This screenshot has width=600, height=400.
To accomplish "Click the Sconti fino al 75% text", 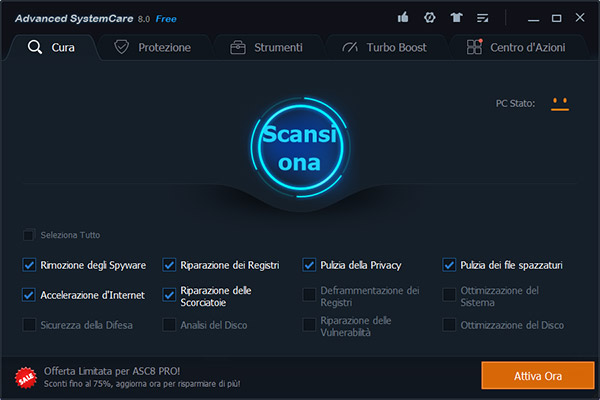I will tap(142, 384).
